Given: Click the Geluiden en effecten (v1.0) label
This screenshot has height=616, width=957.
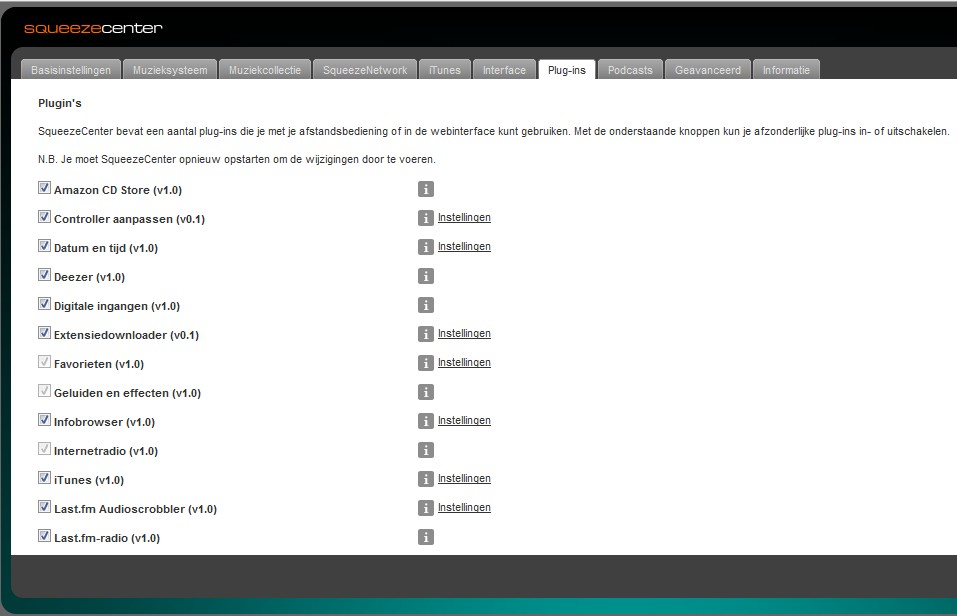Looking at the screenshot, I should pos(127,393).
